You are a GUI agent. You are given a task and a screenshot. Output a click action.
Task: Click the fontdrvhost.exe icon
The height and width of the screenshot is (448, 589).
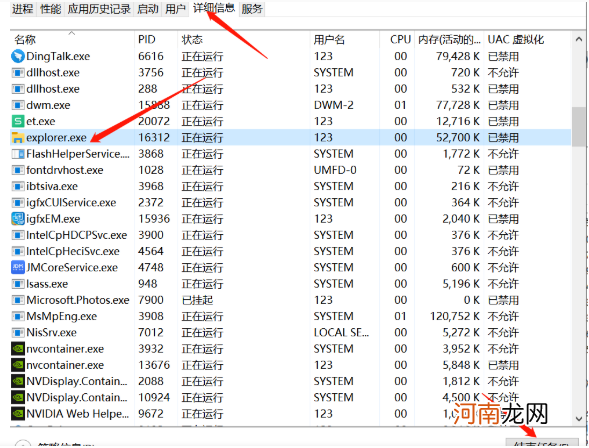[x=18, y=170]
